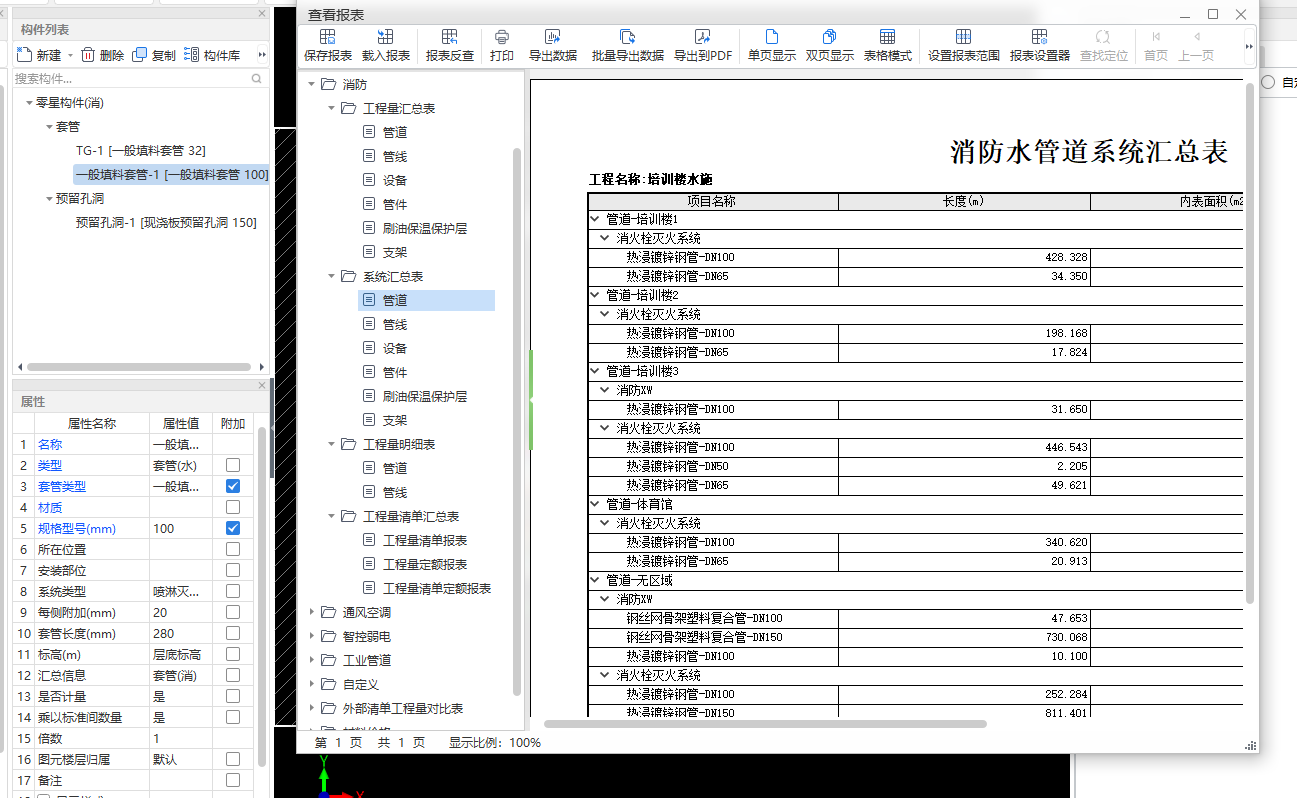
Task: Uncheck 附加 for 套管类型 row
Action: coord(233,486)
